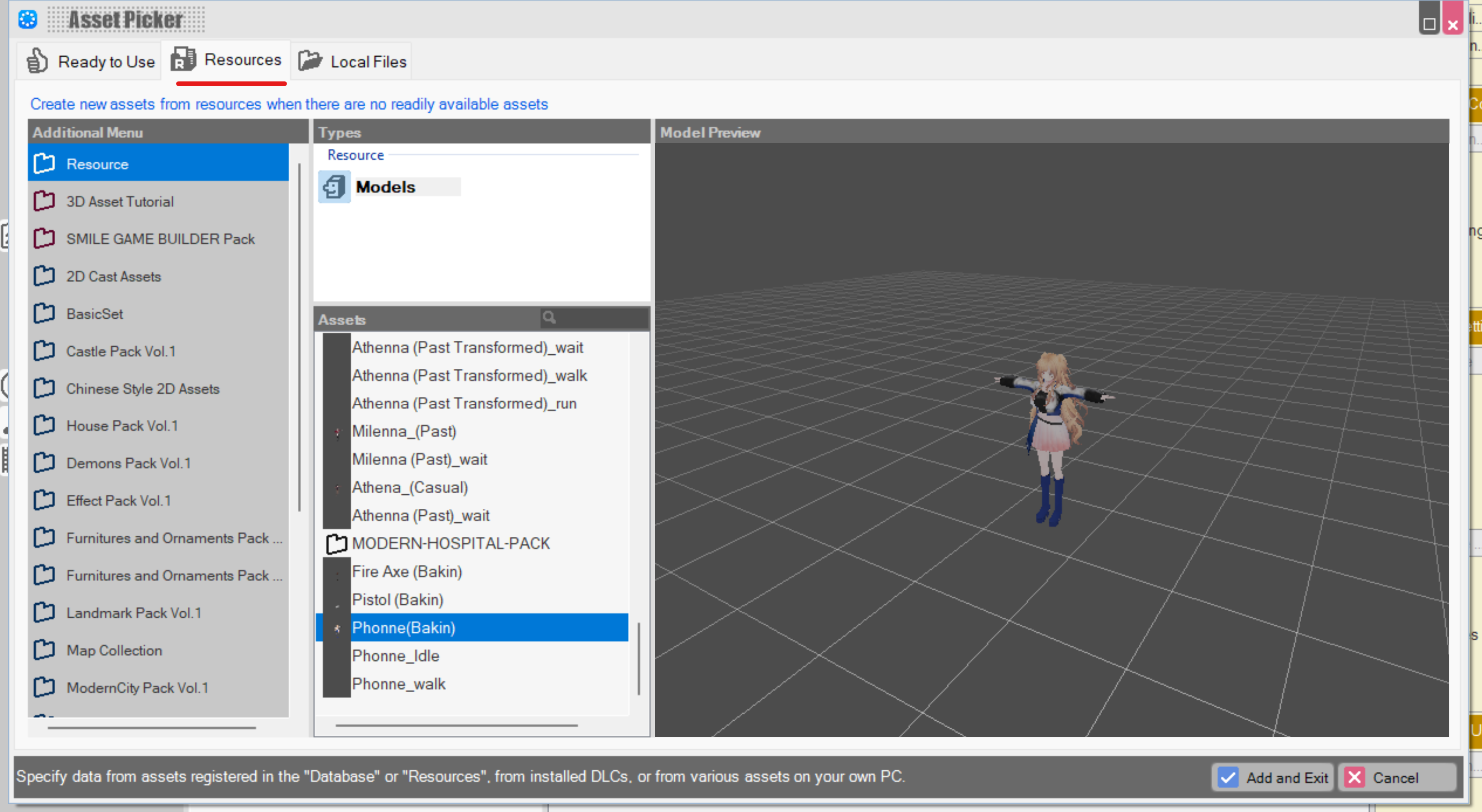
Task: Click the SMILE GAME BUILDER Pack folder icon
Action: 44,239
